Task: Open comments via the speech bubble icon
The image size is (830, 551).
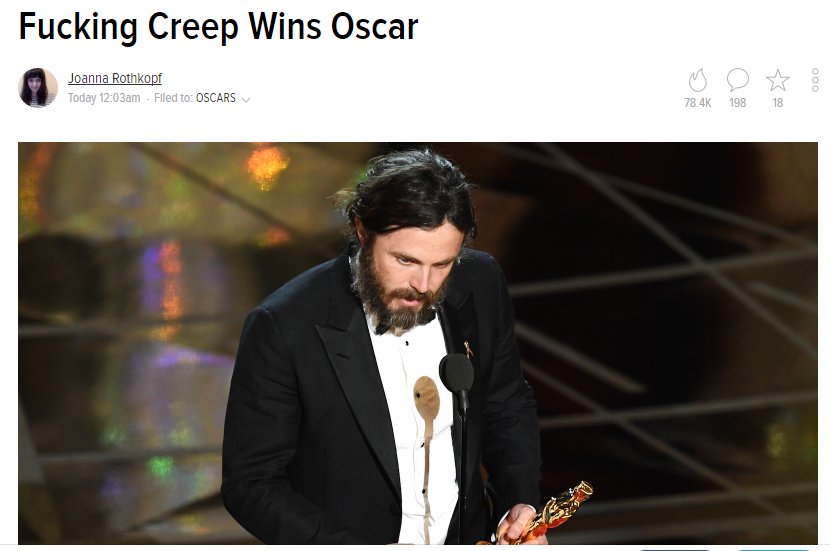Action: tap(737, 80)
